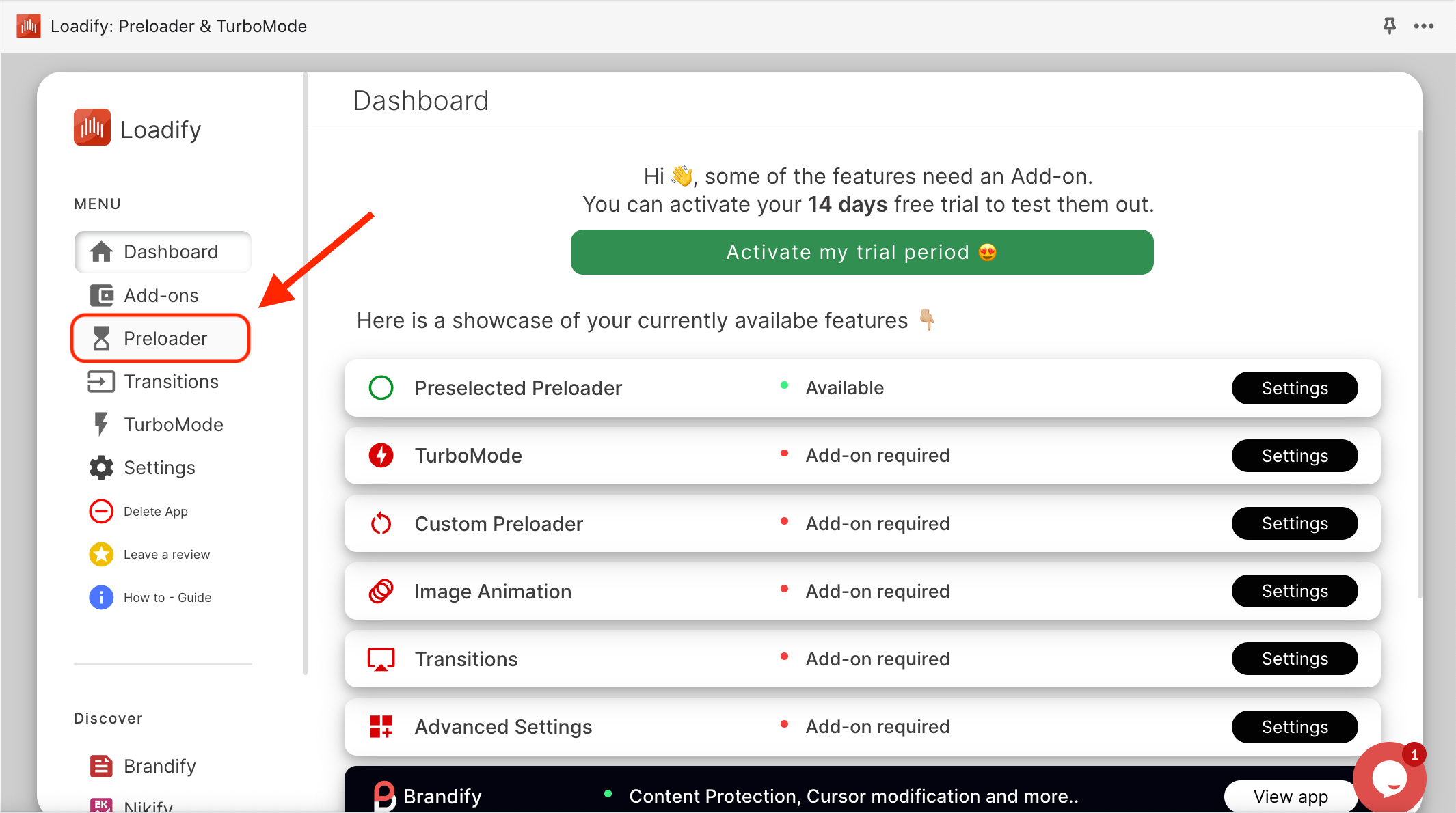Click the TurboMode lightning bolt icon
This screenshot has width=1456, height=813.
(x=100, y=424)
